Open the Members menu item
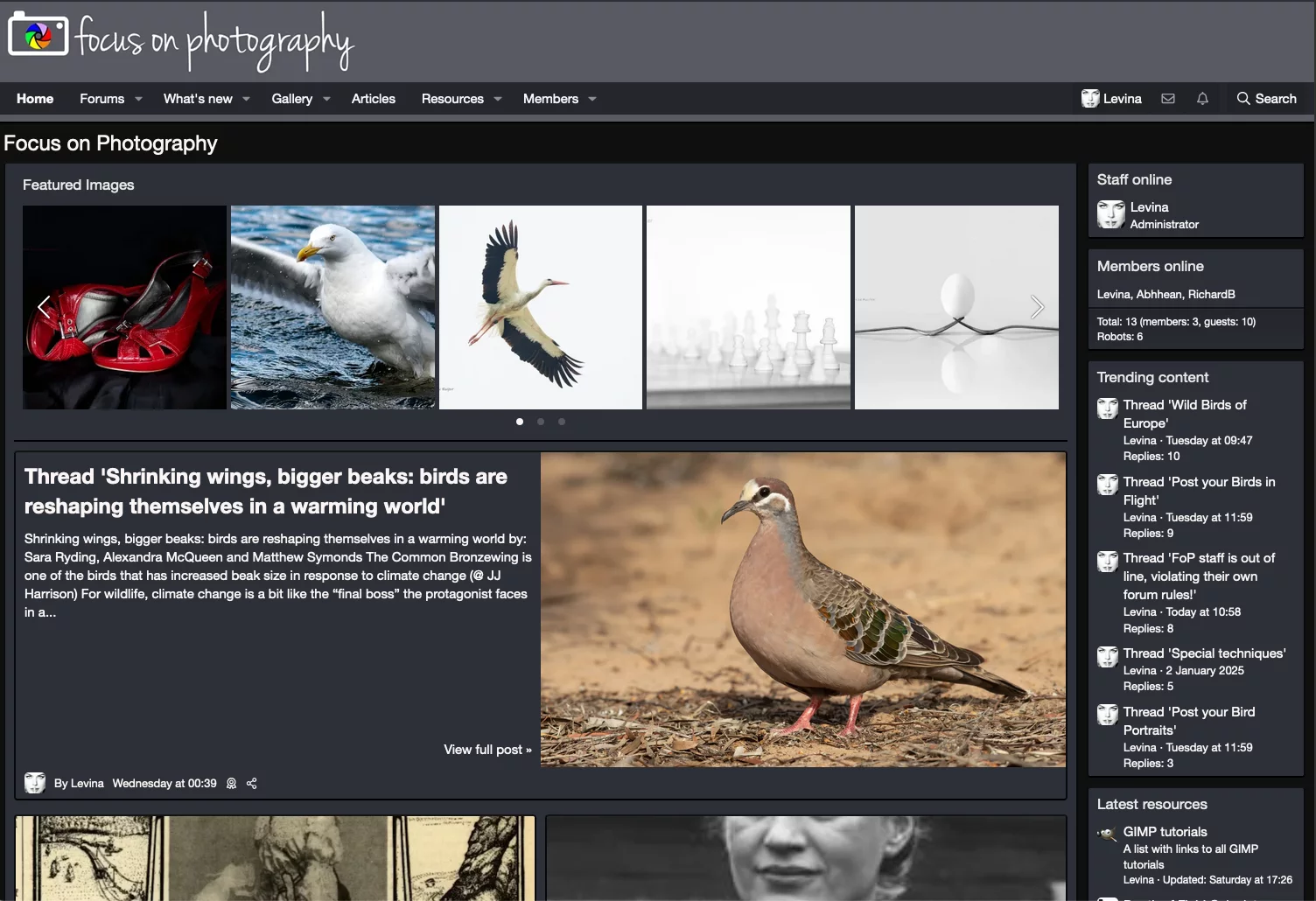The image size is (1316, 901). (550, 99)
